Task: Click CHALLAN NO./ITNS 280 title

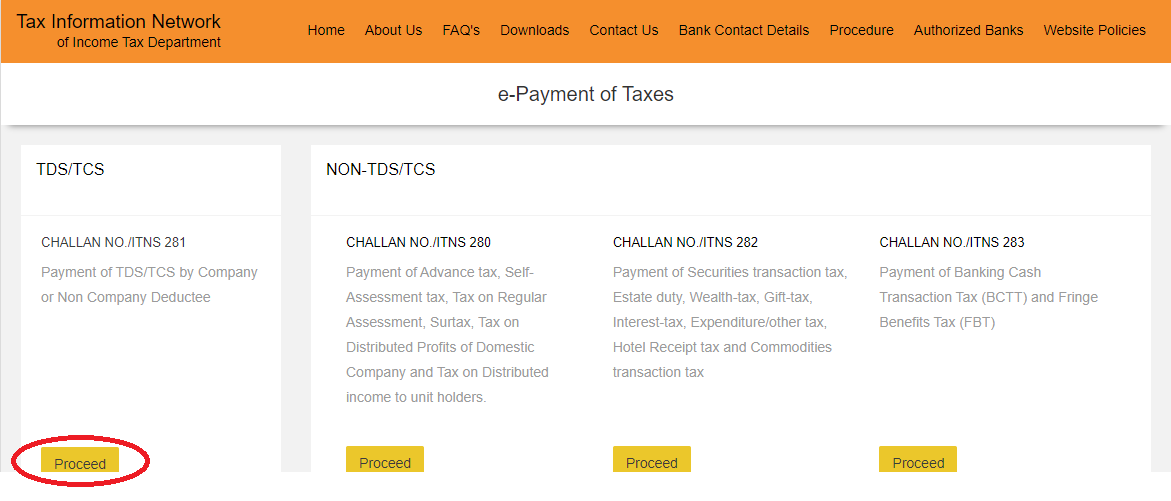Action: pos(418,243)
